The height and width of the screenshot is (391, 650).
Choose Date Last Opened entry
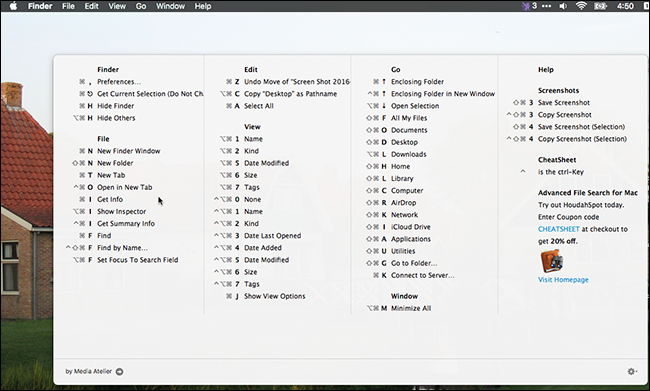point(272,236)
